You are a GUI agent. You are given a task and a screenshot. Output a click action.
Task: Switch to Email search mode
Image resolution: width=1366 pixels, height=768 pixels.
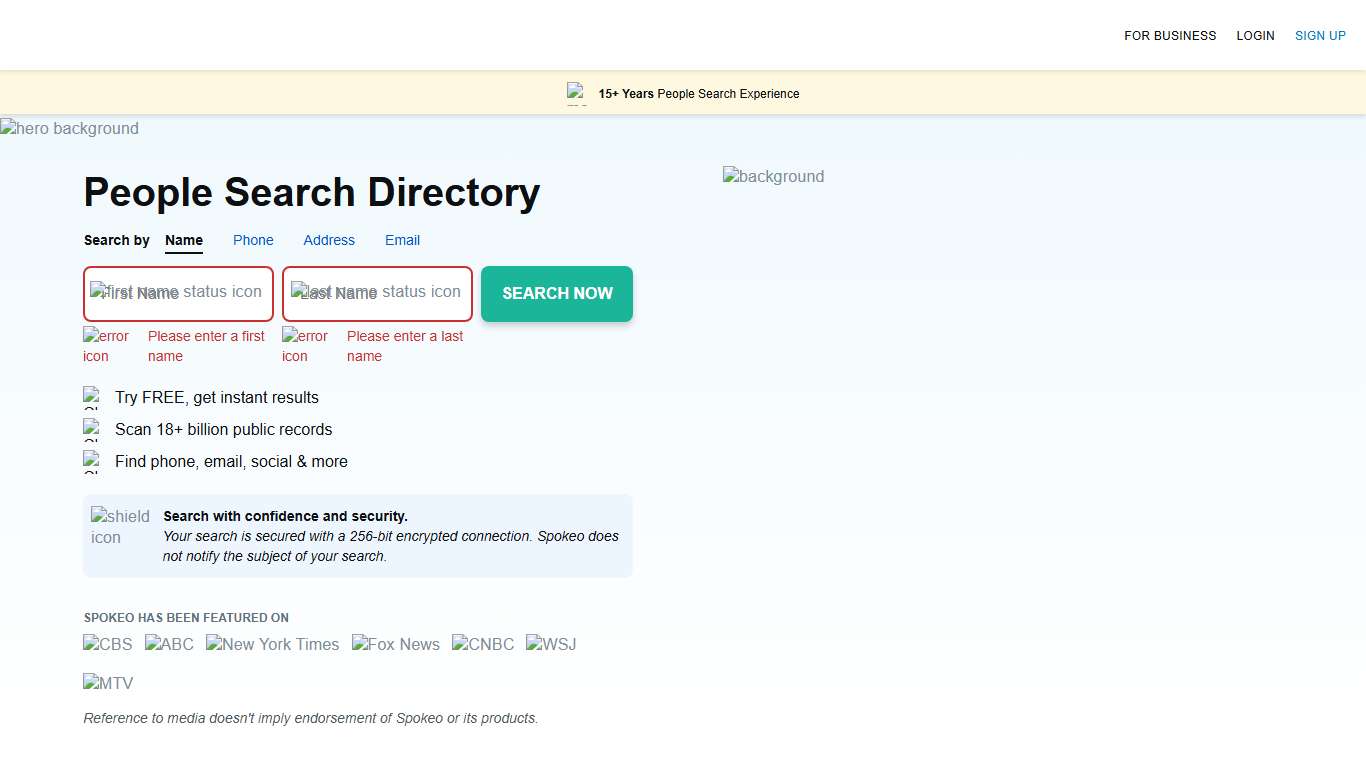pos(402,240)
